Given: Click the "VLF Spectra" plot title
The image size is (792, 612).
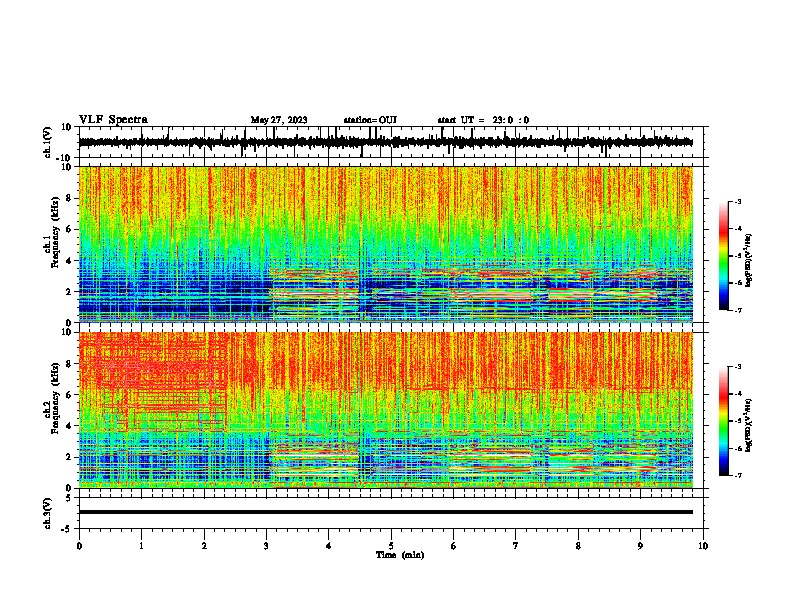Looking at the screenshot, I should pyautogui.click(x=113, y=120).
